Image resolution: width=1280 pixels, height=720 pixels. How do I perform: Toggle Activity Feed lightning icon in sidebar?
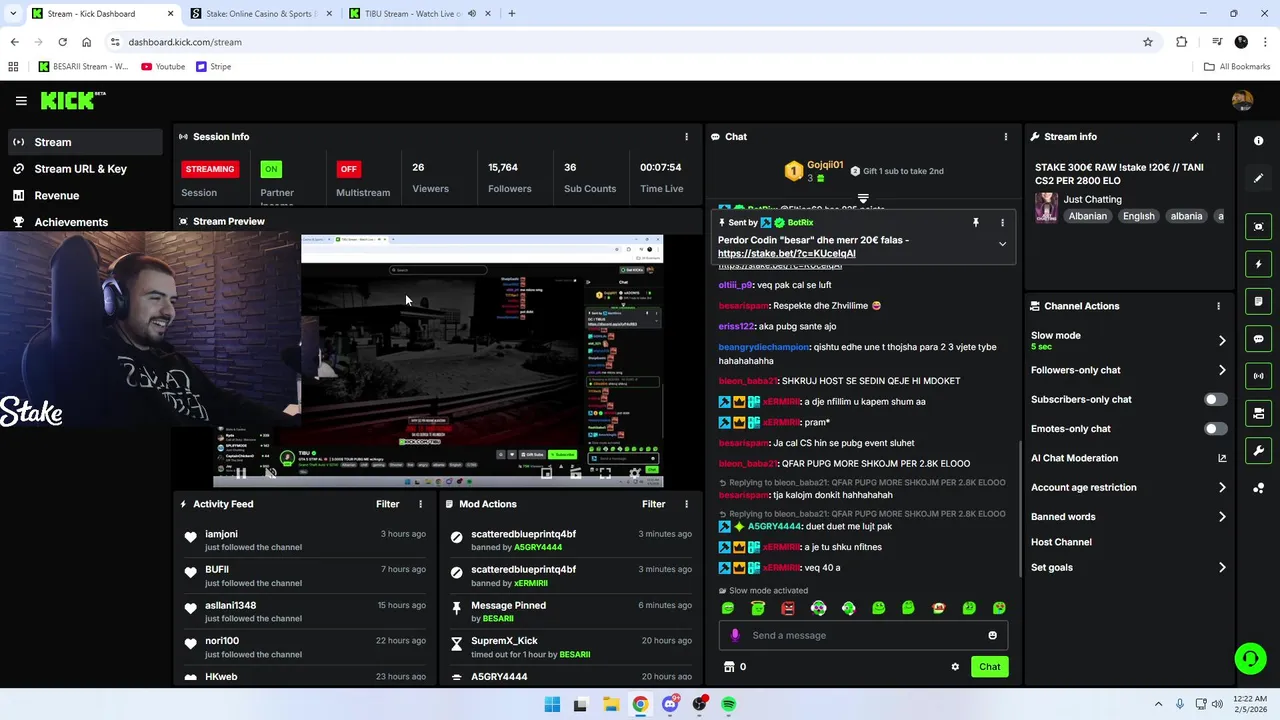[1259, 264]
